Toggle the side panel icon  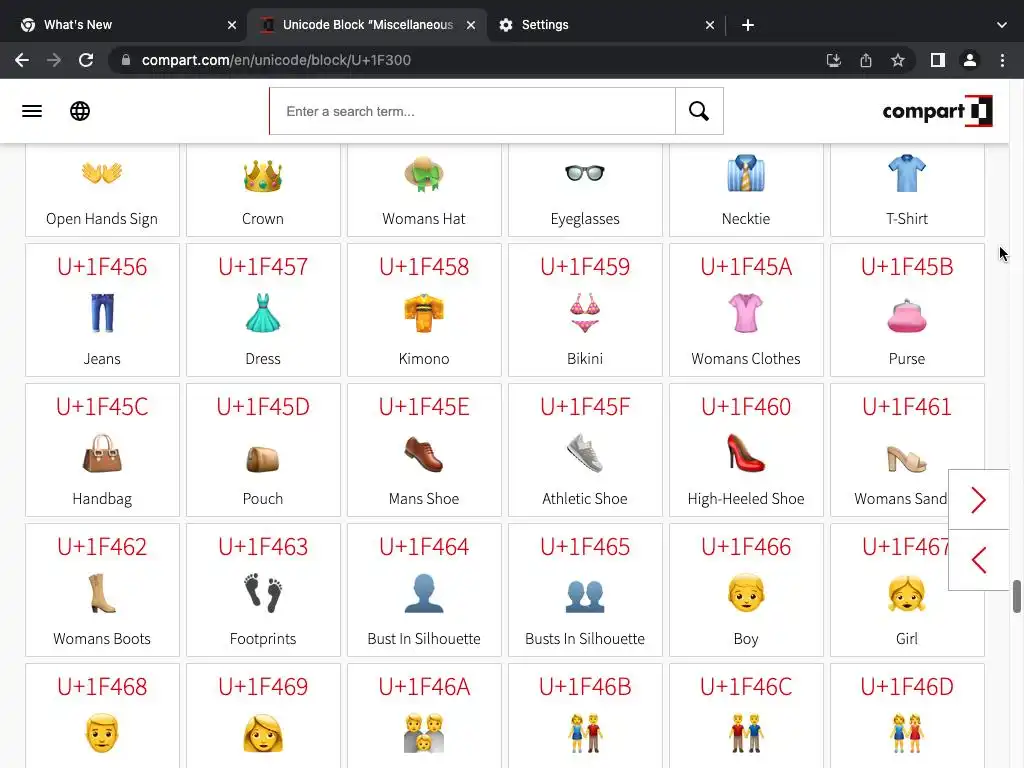(x=937, y=60)
